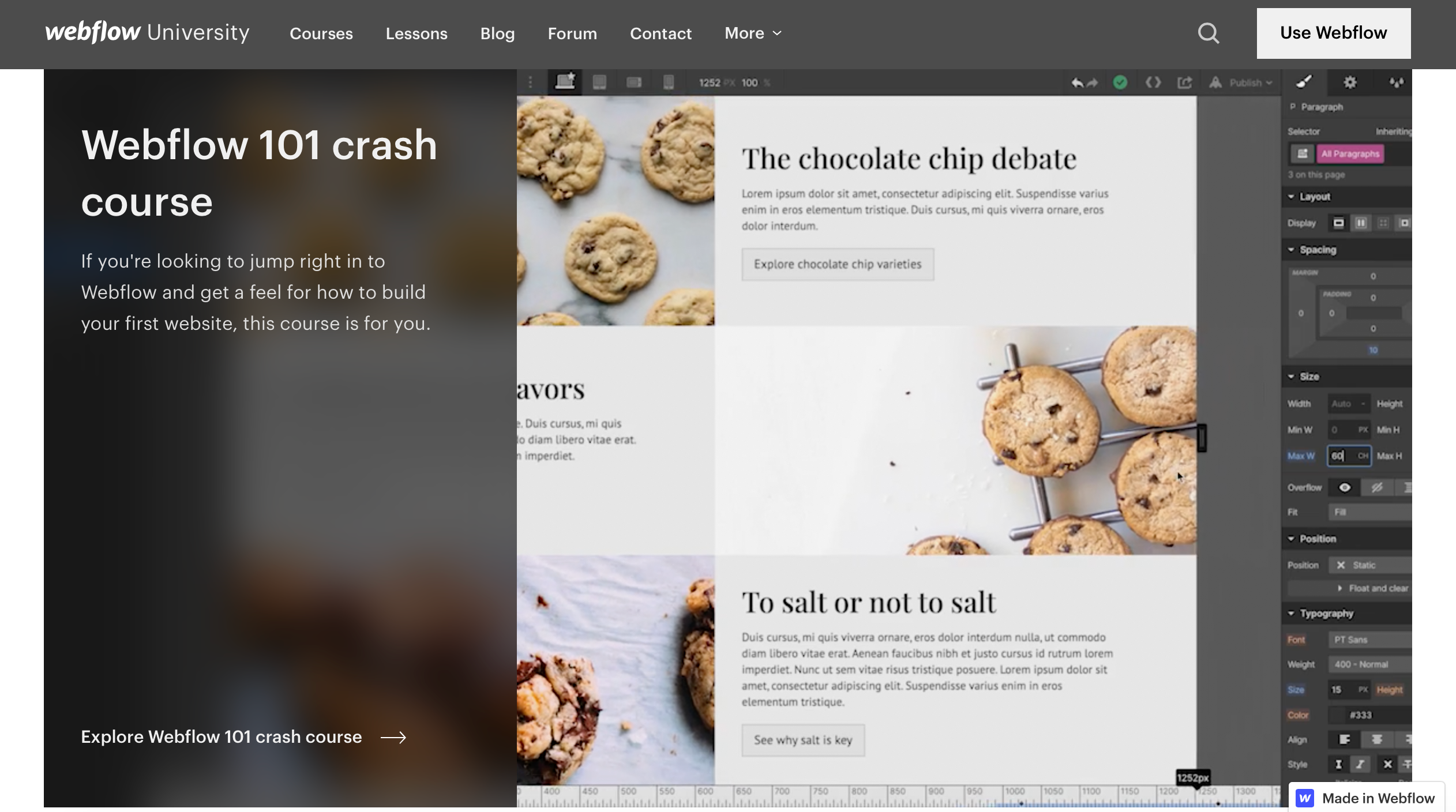Set overflow to hidden crossed-eye icon
Screen dimensions: 1456x812
point(1377,487)
